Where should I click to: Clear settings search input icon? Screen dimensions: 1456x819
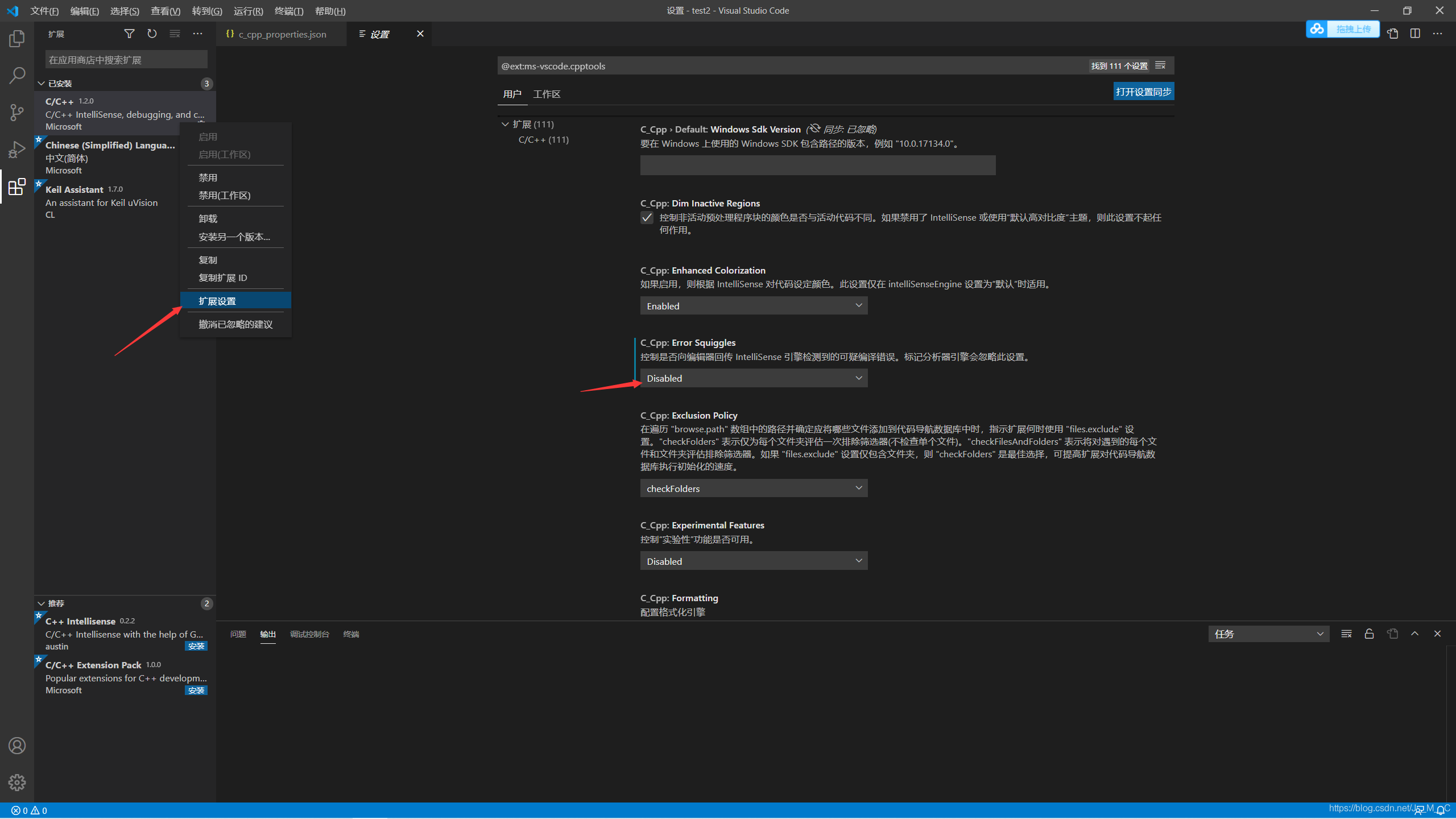tap(1160, 65)
